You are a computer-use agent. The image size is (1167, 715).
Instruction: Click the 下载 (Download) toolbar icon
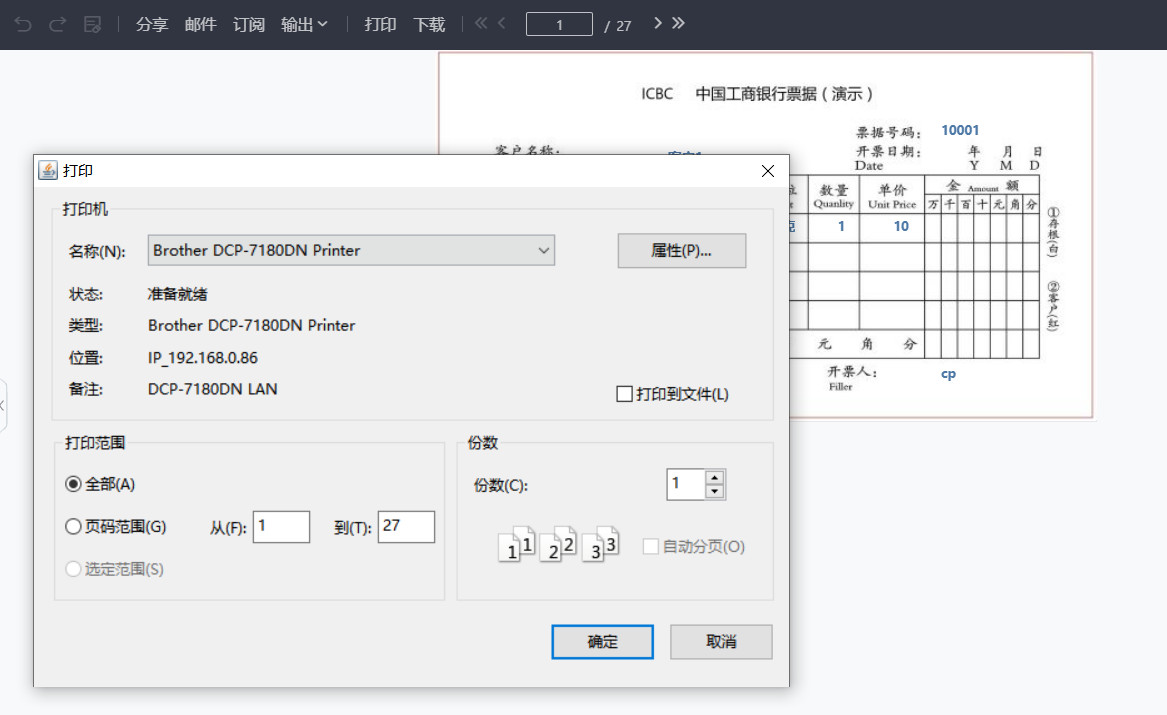click(x=429, y=24)
